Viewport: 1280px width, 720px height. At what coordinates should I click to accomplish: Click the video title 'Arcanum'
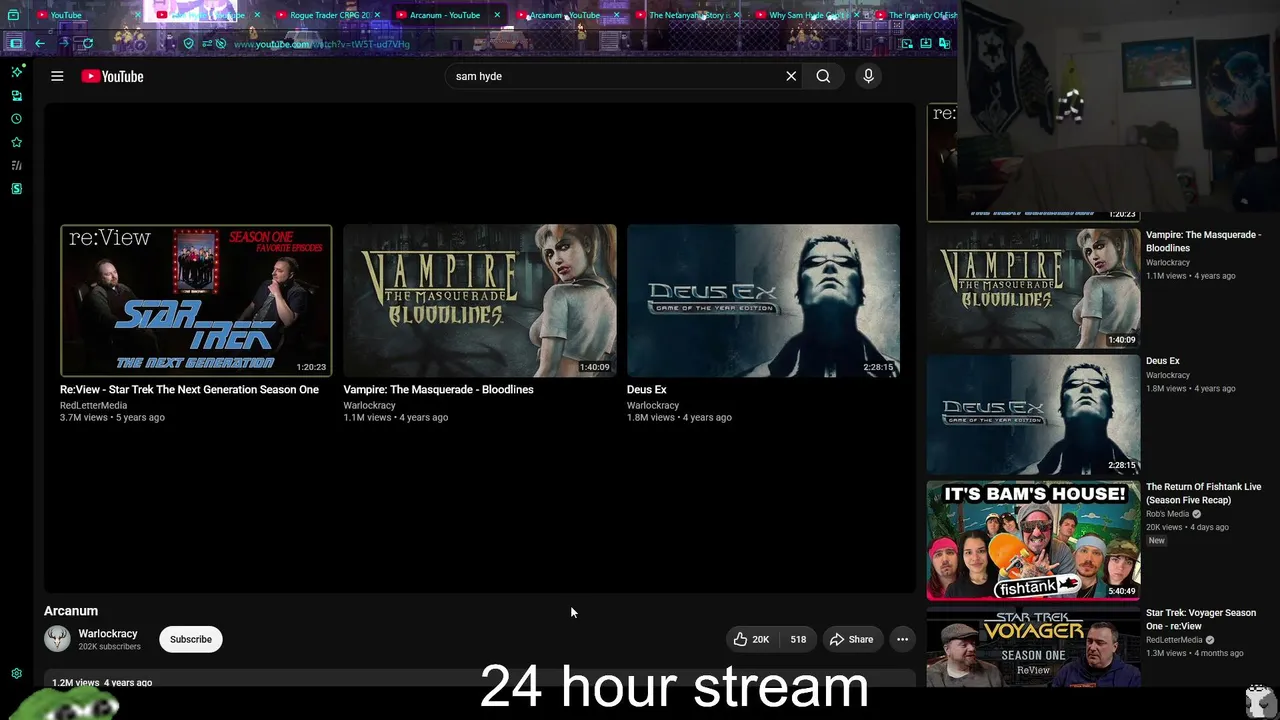tap(71, 611)
